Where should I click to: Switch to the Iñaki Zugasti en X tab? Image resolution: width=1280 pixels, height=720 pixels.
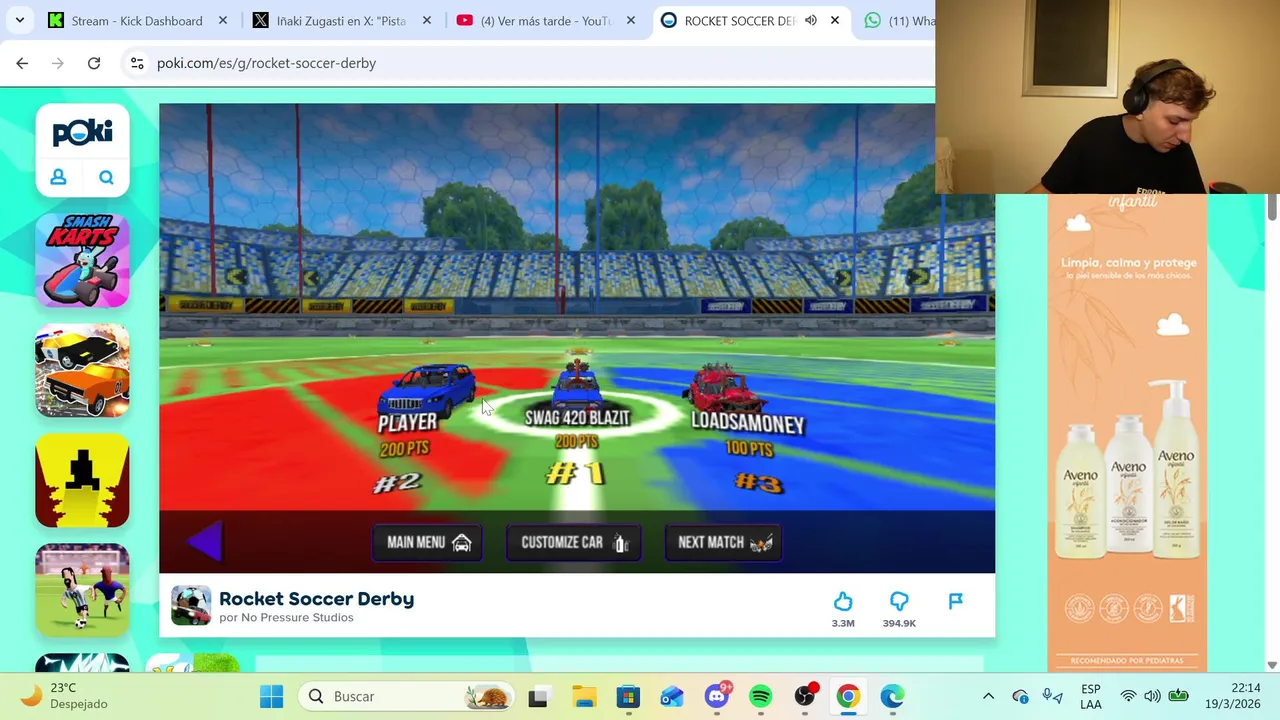tap(342, 20)
